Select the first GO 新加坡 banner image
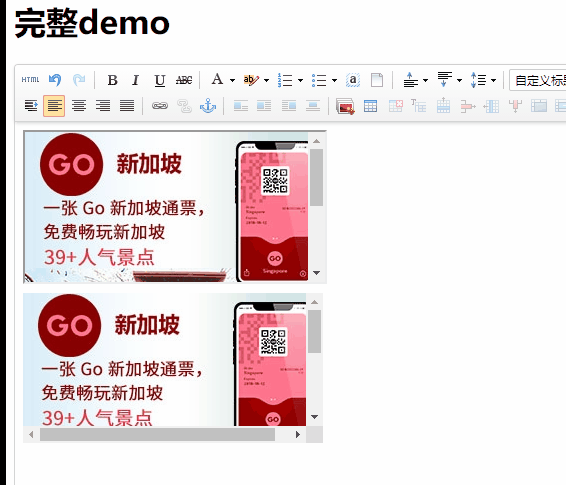 (166, 207)
